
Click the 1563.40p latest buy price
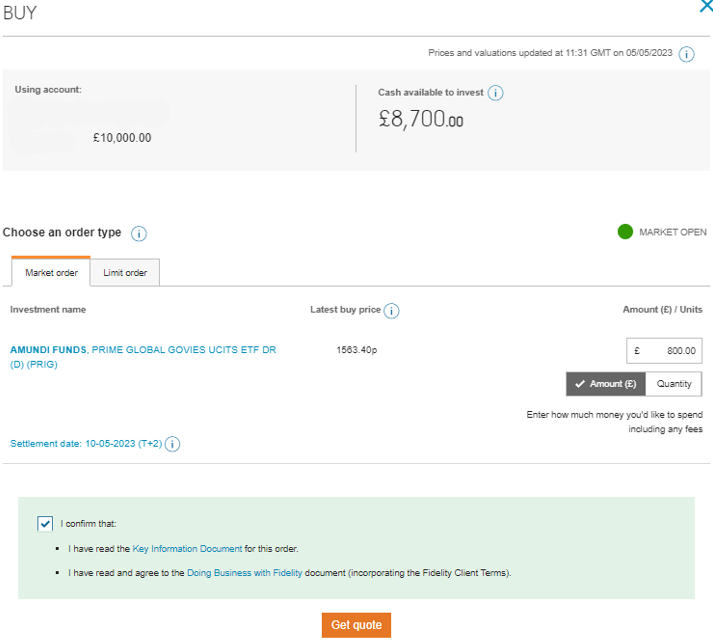(356, 350)
